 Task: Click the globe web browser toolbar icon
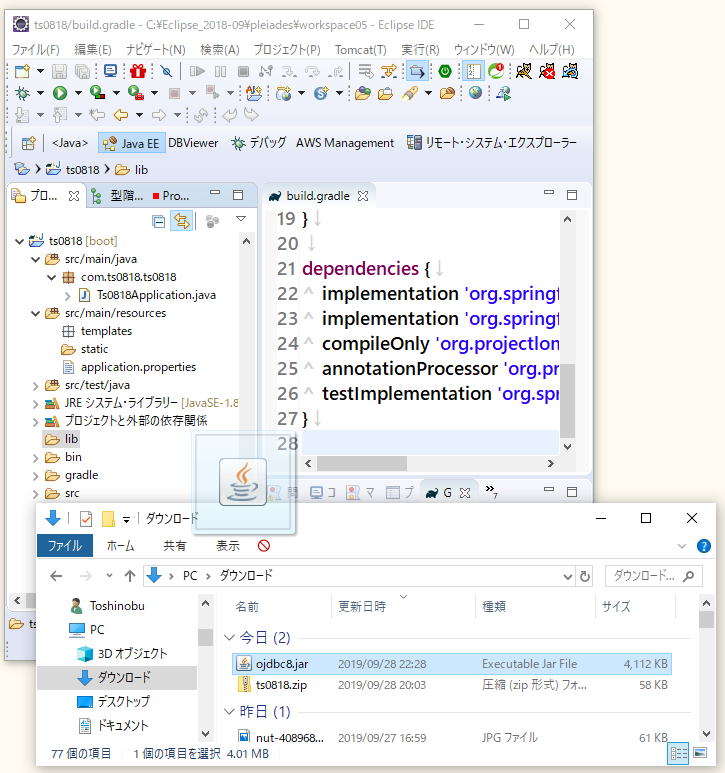(x=475, y=93)
